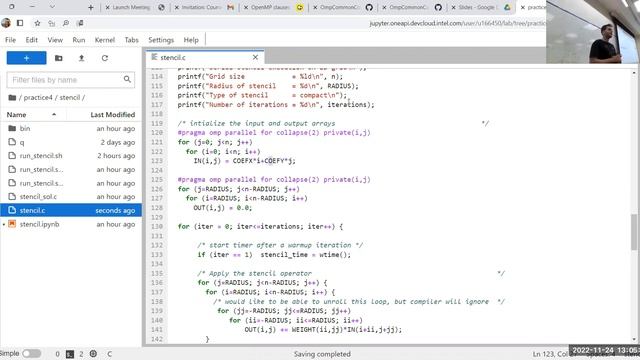Create a new folder with the folder icon

pyautogui.click(x=59, y=58)
